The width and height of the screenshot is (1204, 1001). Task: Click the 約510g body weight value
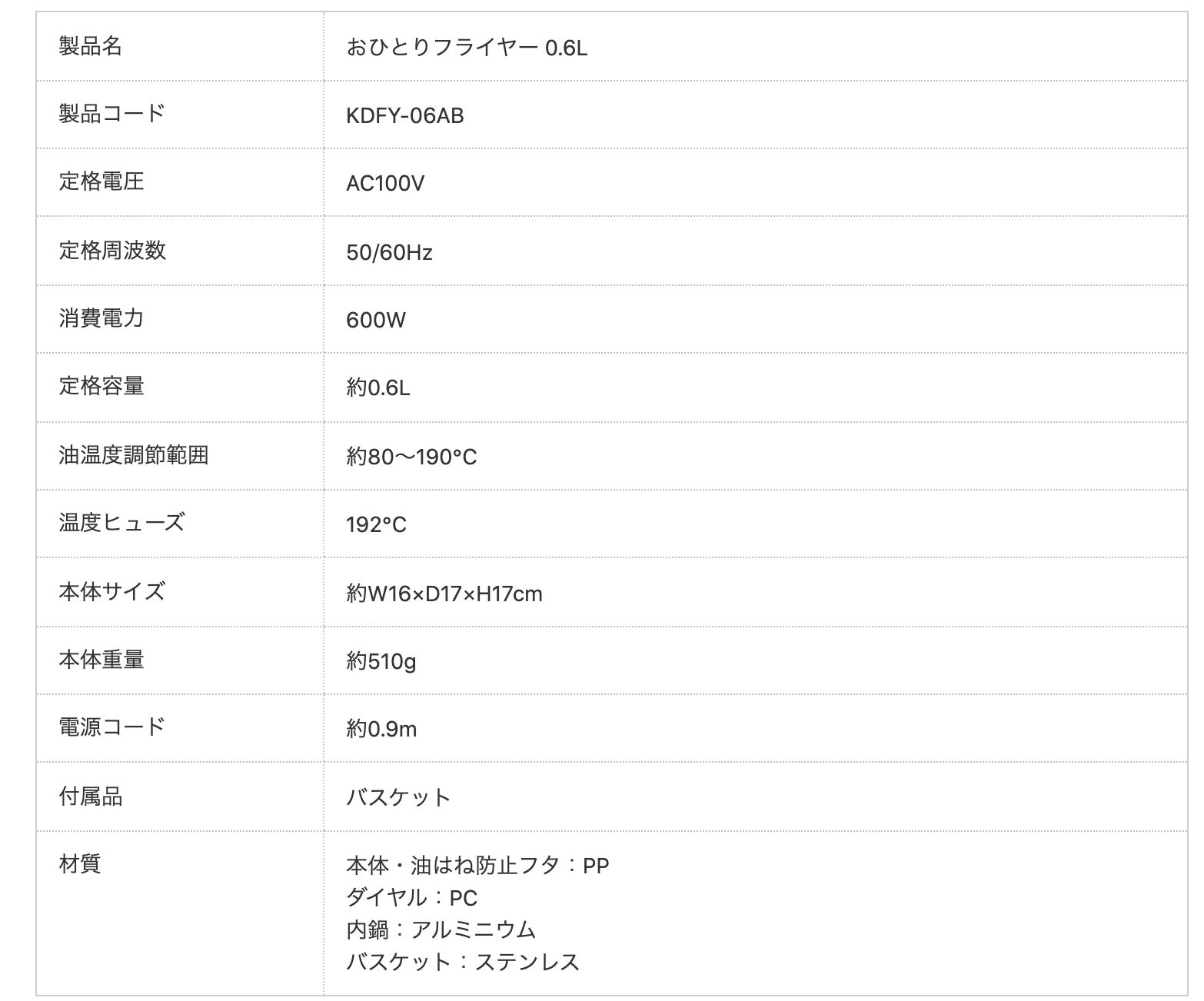coord(381,660)
